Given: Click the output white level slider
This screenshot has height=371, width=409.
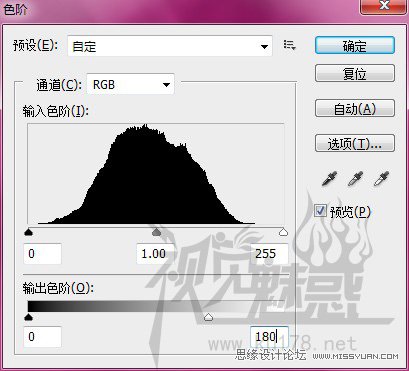Looking at the screenshot, I should tap(208, 317).
